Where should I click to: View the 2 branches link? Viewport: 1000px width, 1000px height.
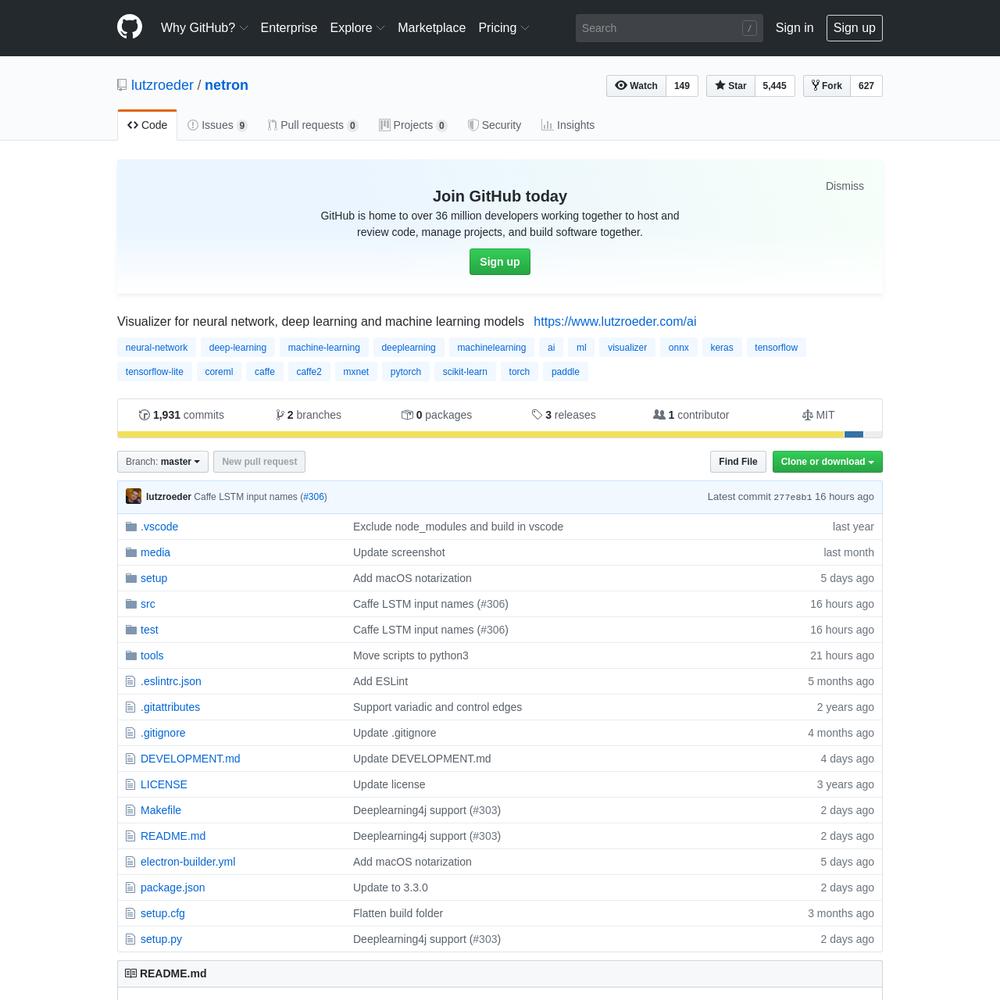(x=308, y=415)
